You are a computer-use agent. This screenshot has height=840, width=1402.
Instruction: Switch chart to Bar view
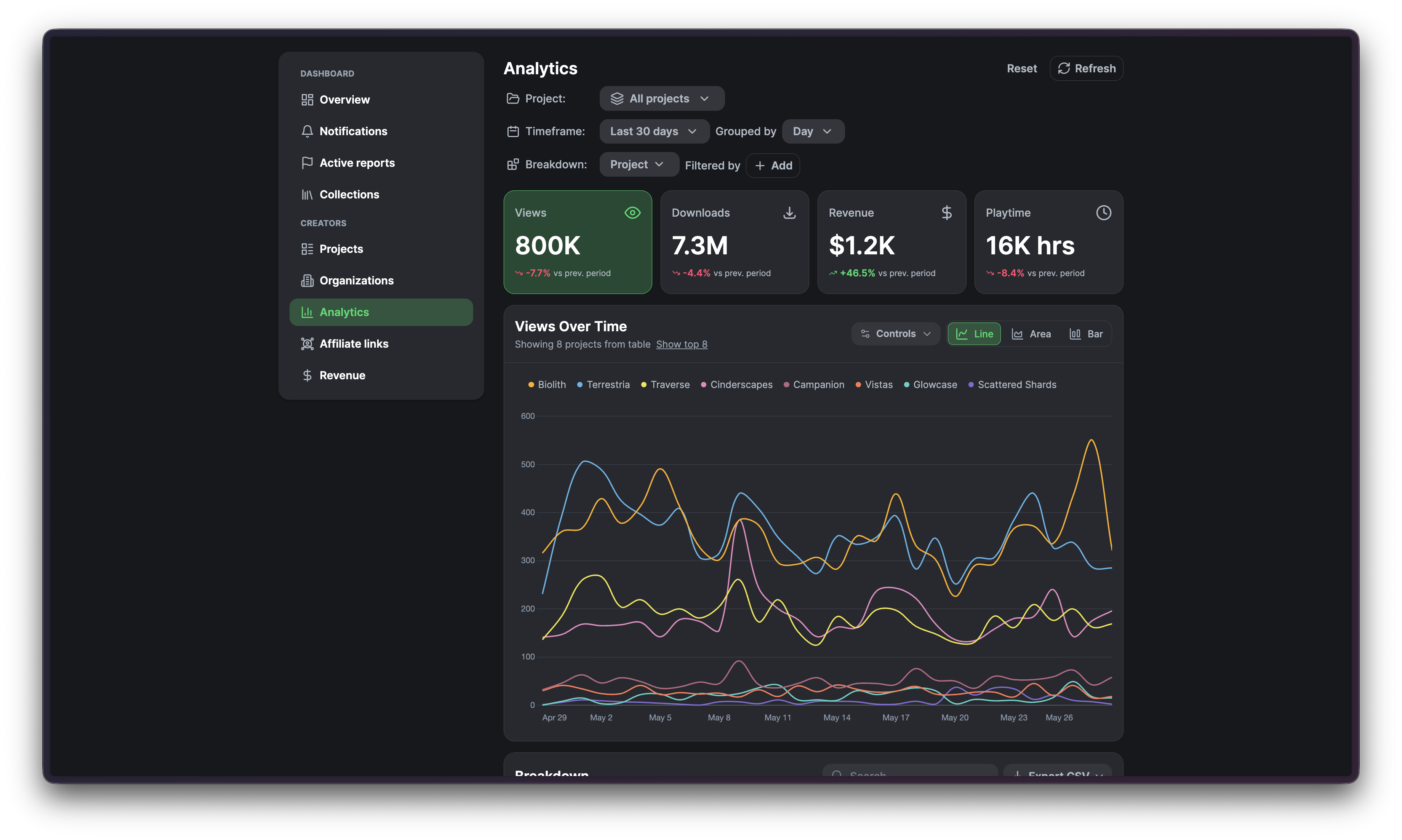pos(1085,334)
